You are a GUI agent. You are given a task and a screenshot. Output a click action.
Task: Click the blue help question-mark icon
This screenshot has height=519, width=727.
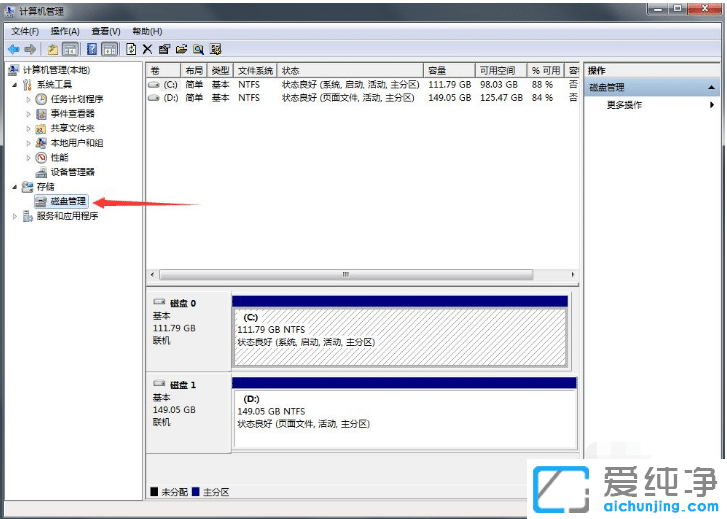point(92,48)
